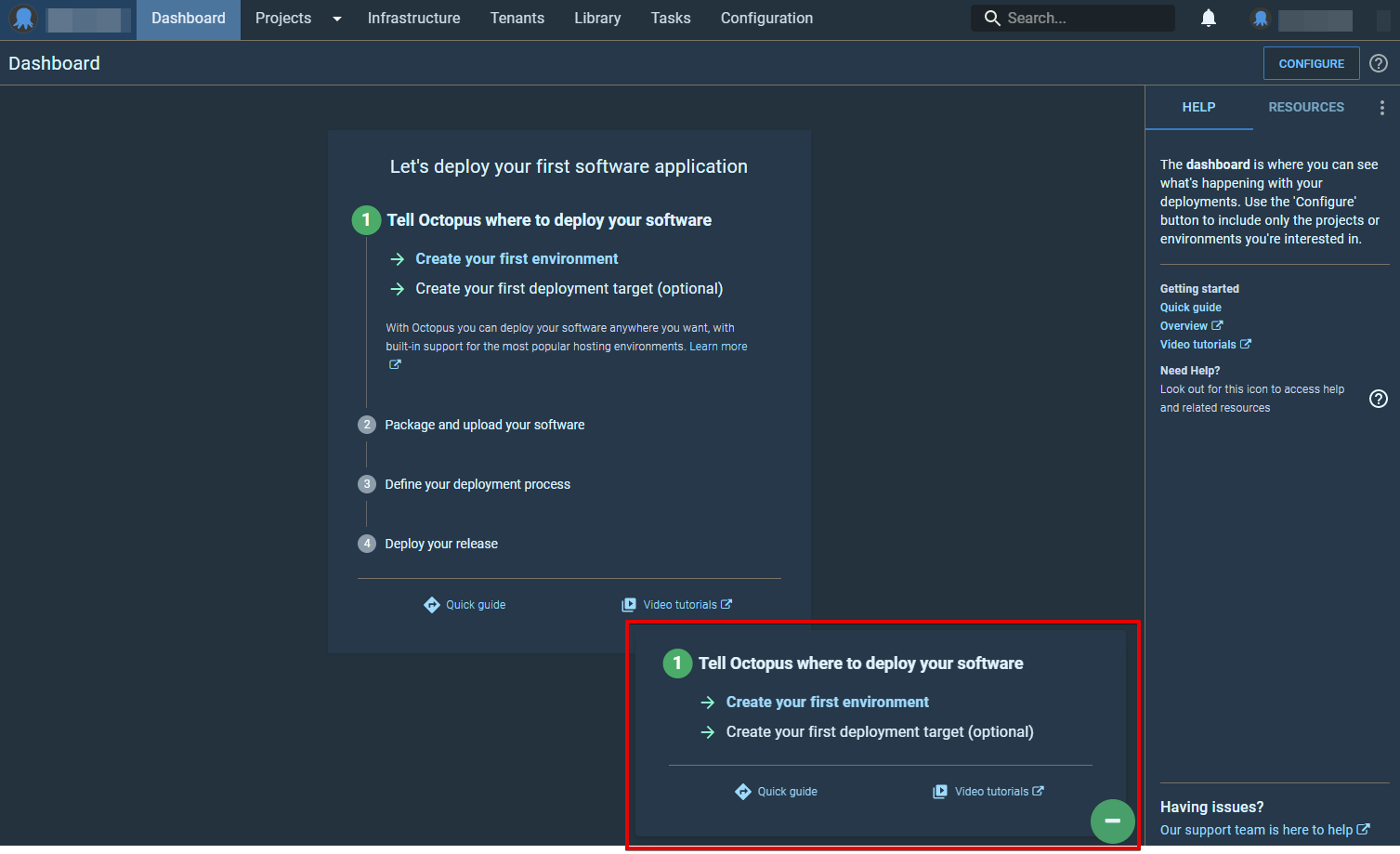The width and height of the screenshot is (1400, 854).
Task: Open the Library menu
Action: (x=597, y=19)
